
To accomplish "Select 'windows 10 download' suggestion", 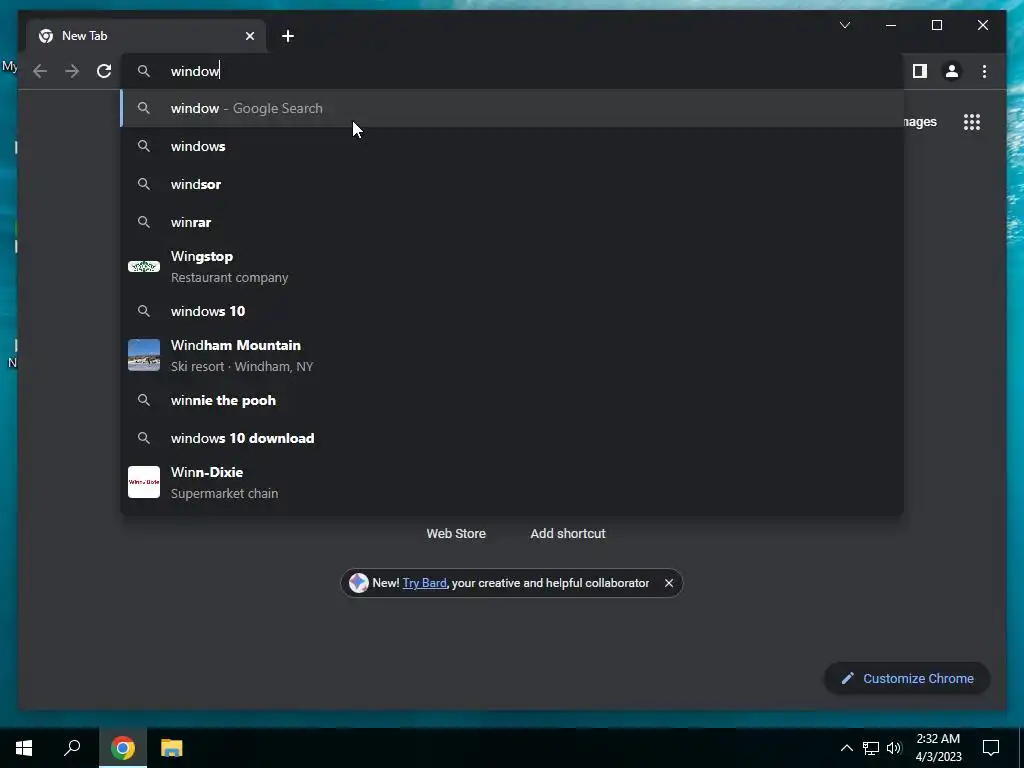I will (x=512, y=438).
